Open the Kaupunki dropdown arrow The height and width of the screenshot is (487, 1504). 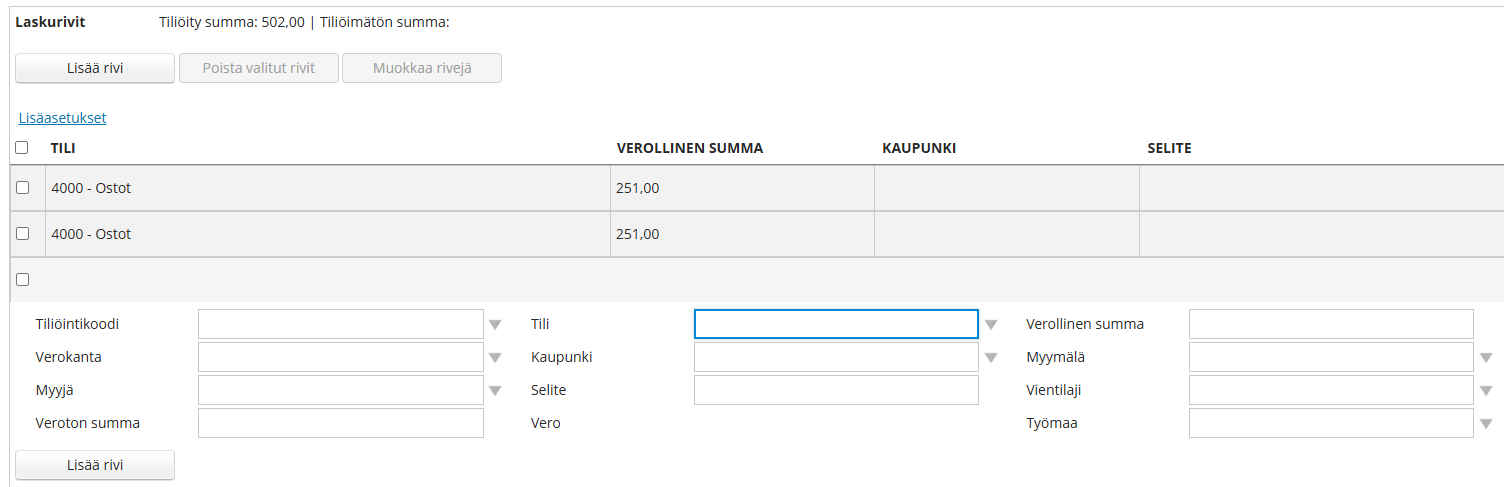[991, 358]
